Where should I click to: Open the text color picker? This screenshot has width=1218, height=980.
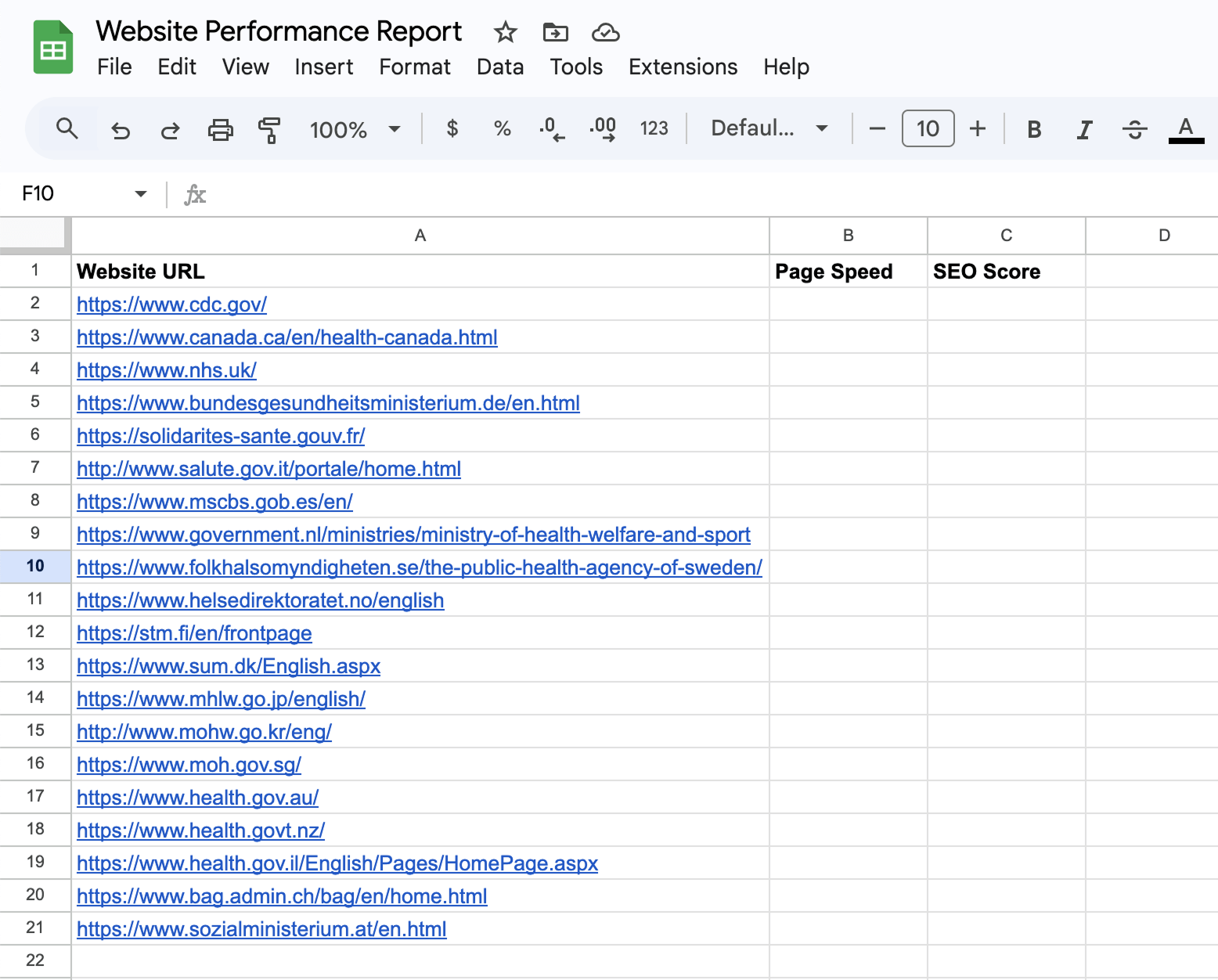[1186, 129]
